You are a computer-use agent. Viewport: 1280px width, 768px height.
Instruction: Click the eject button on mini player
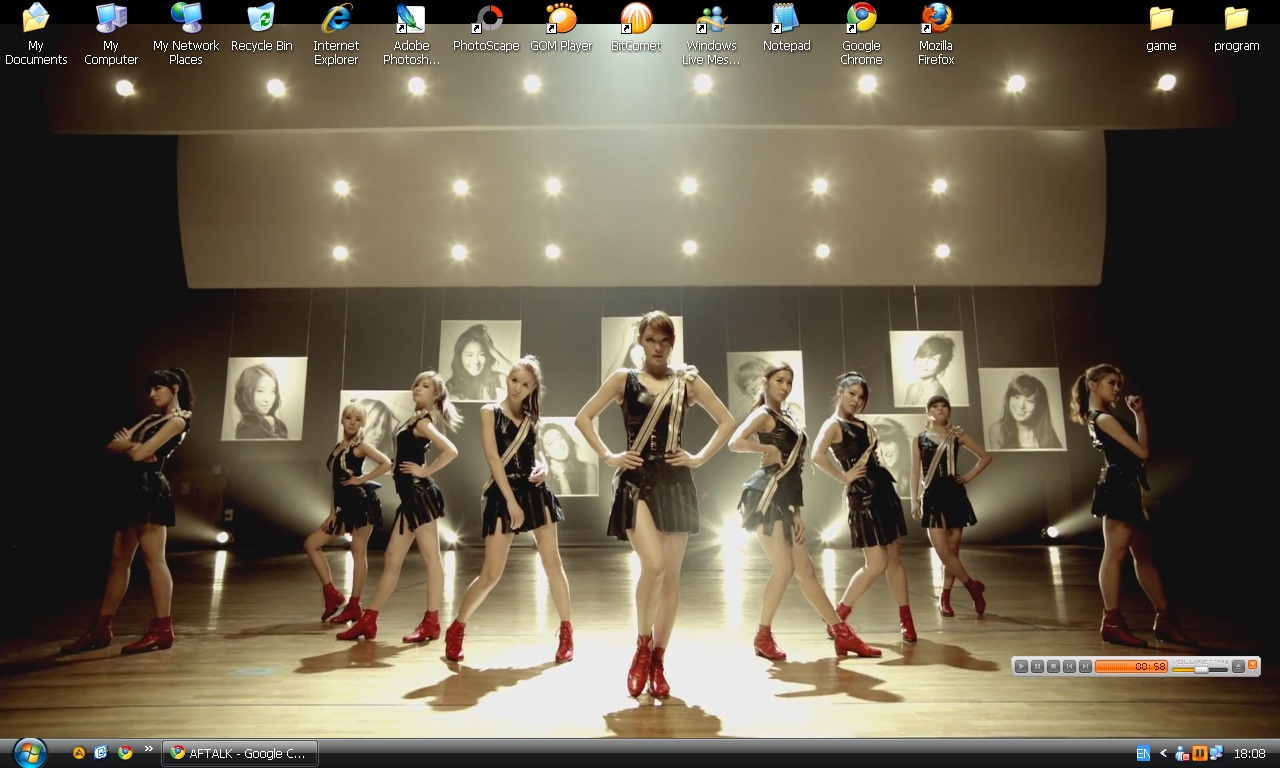click(1239, 666)
